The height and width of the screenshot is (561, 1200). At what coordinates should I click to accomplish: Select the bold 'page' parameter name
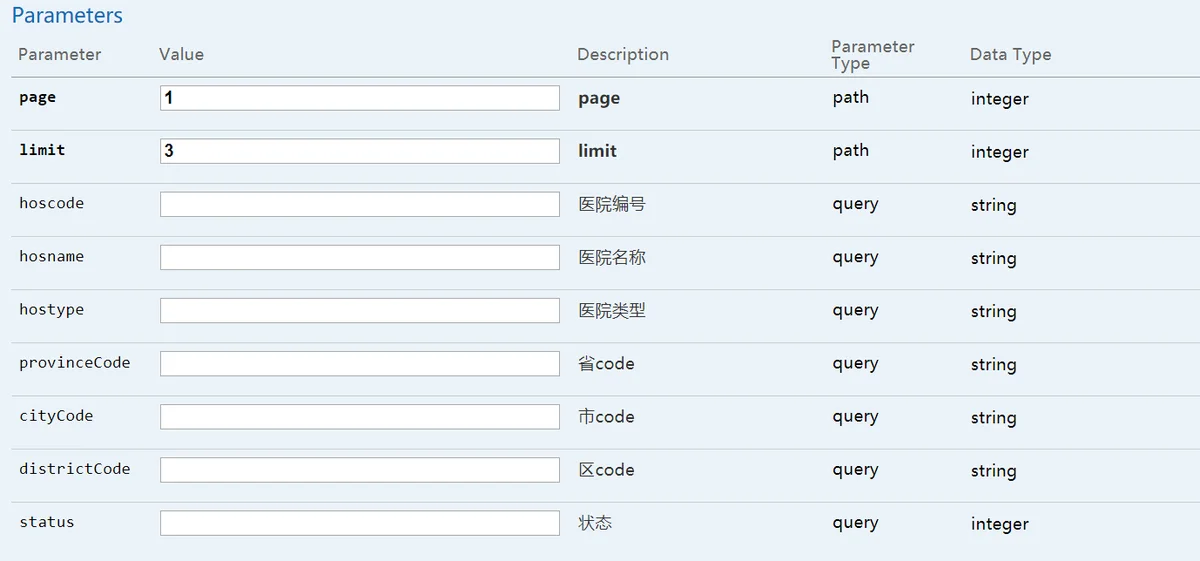[37, 98]
